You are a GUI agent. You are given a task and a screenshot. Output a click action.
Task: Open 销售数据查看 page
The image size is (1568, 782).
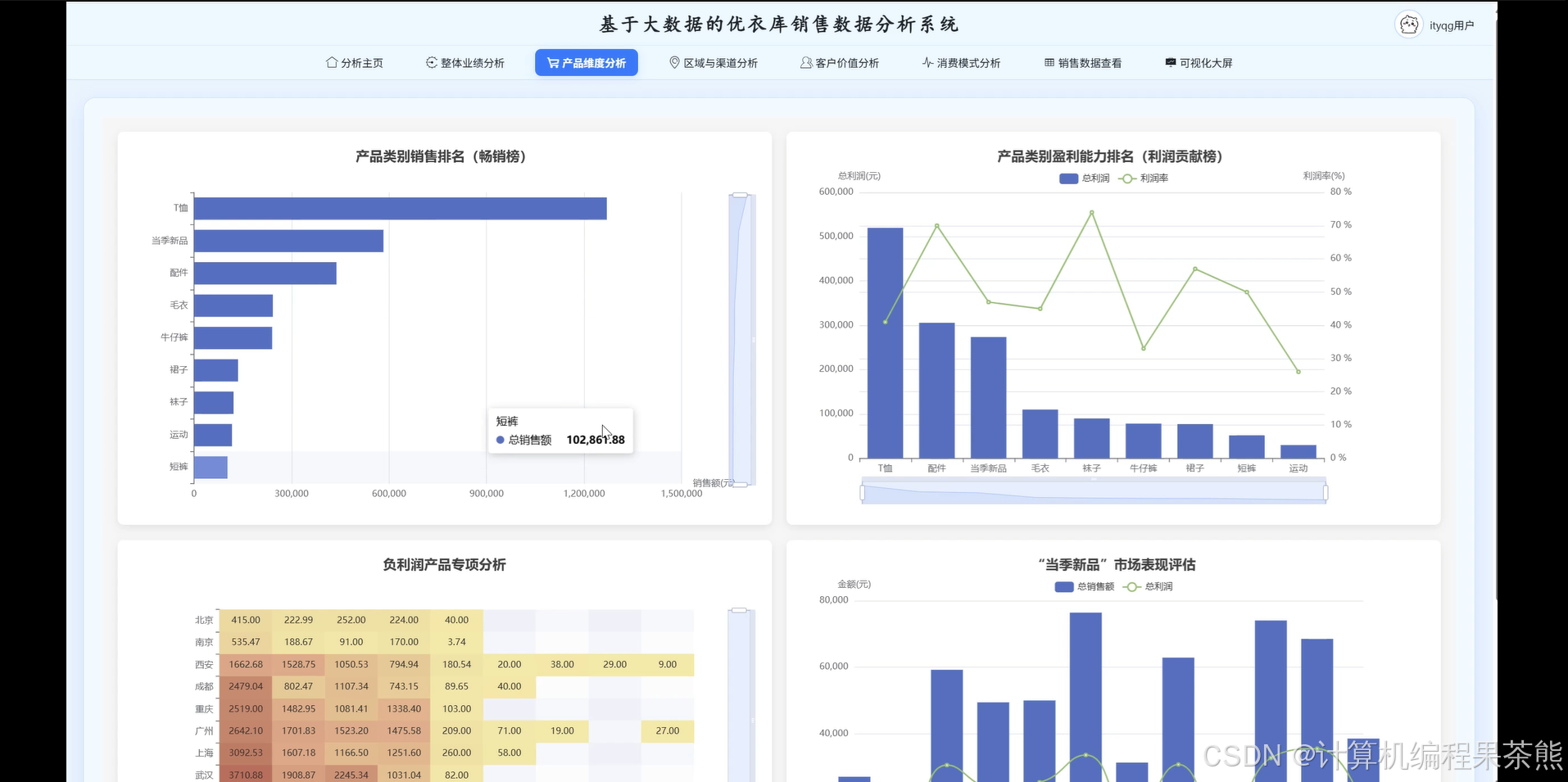[x=1083, y=63]
